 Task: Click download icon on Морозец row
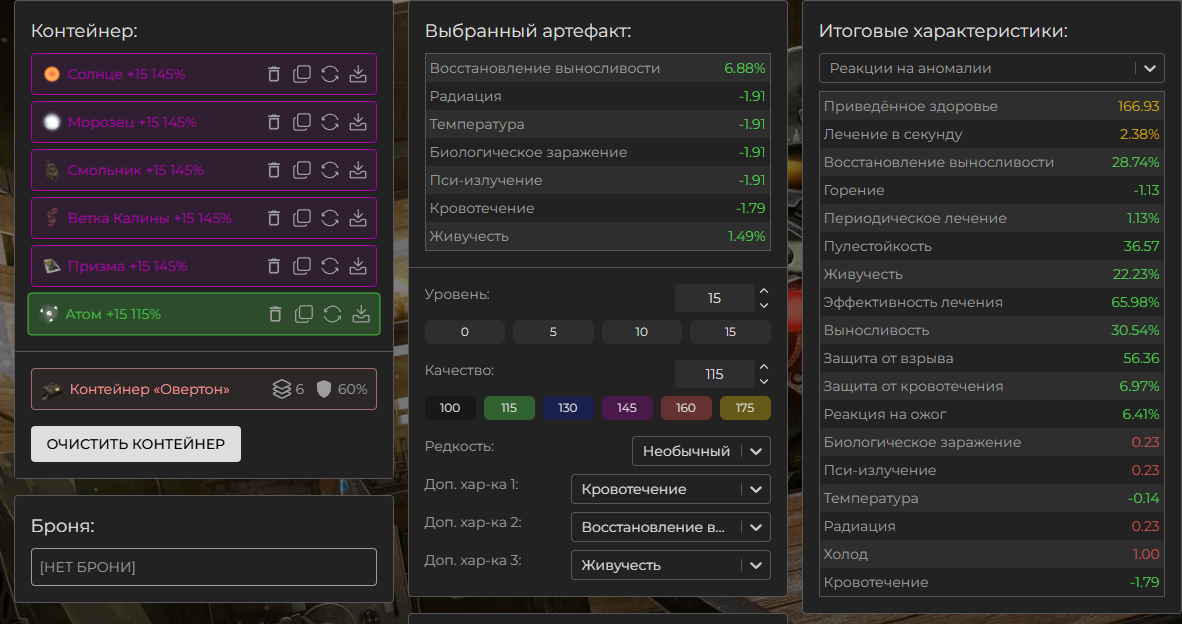click(x=358, y=122)
